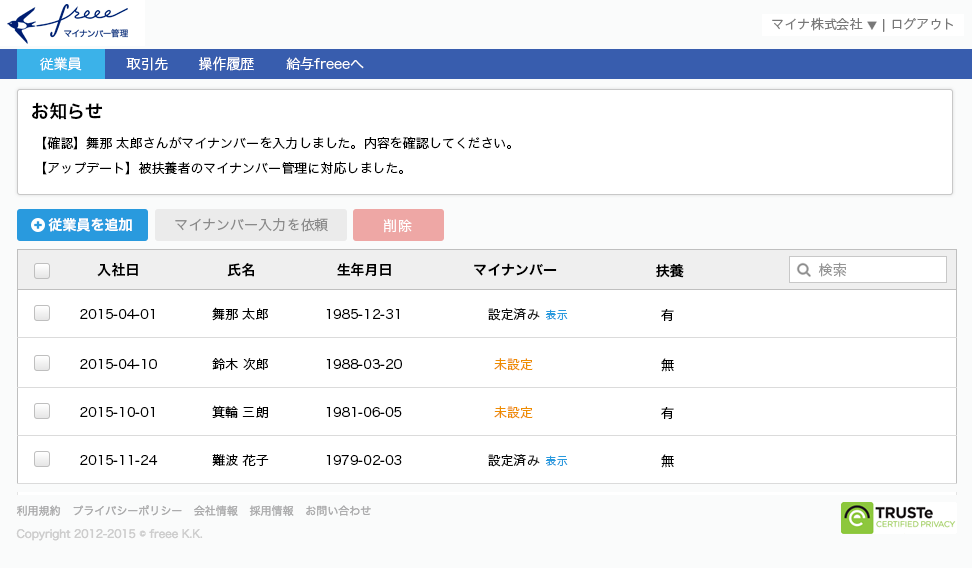Click the magnifier icon in search box
The width and height of the screenshot is (972, 568).
tap(803, 270)
